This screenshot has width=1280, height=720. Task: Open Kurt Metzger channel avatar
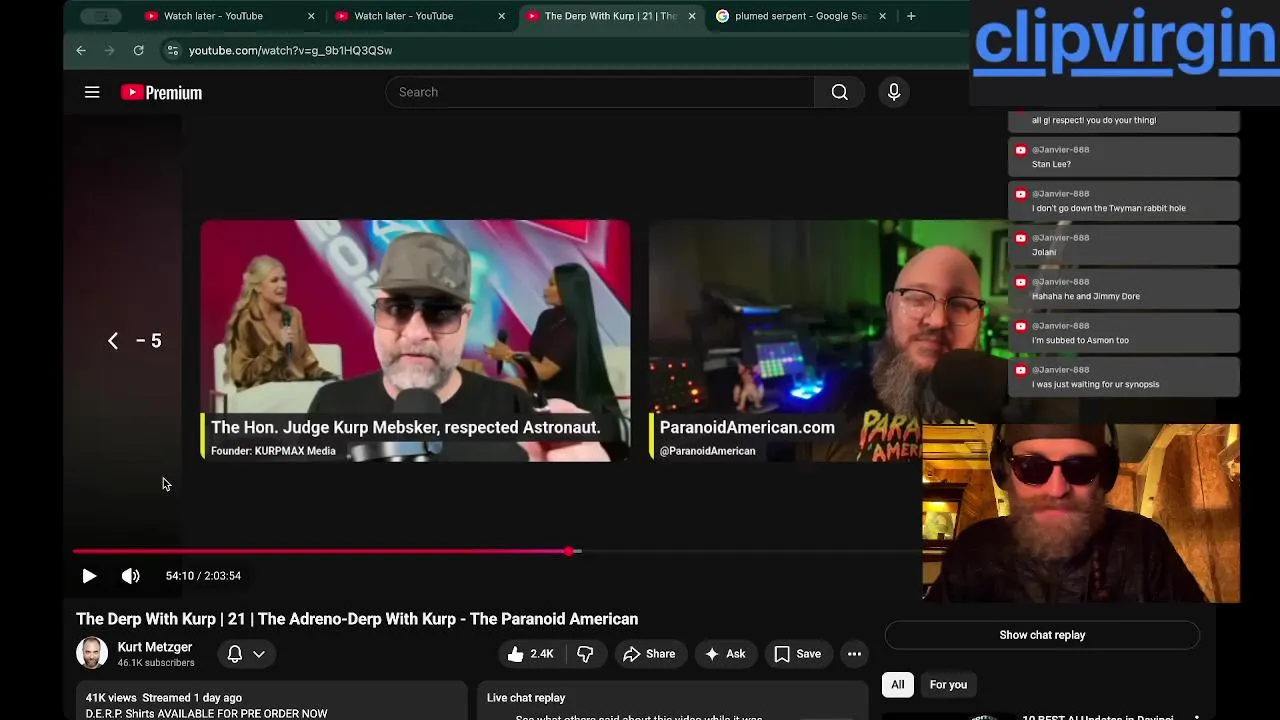coord(92,653)
